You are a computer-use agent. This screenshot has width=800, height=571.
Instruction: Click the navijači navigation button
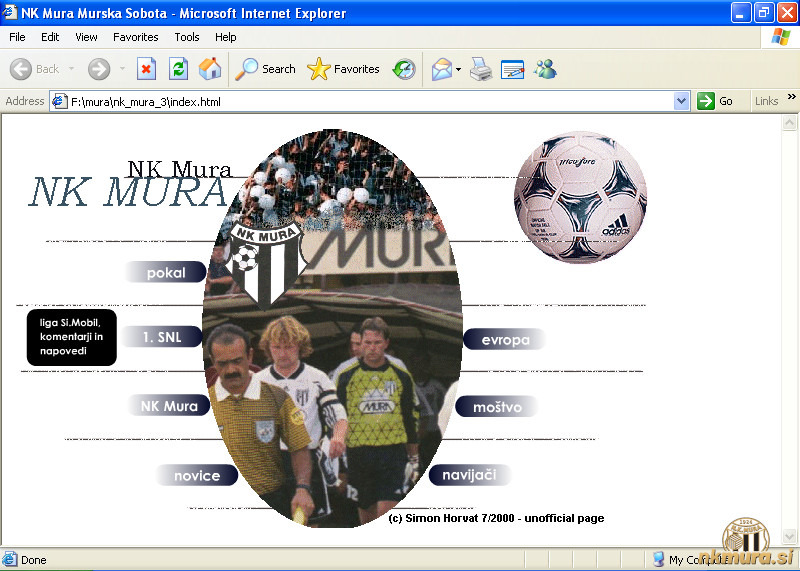[470, 475]
